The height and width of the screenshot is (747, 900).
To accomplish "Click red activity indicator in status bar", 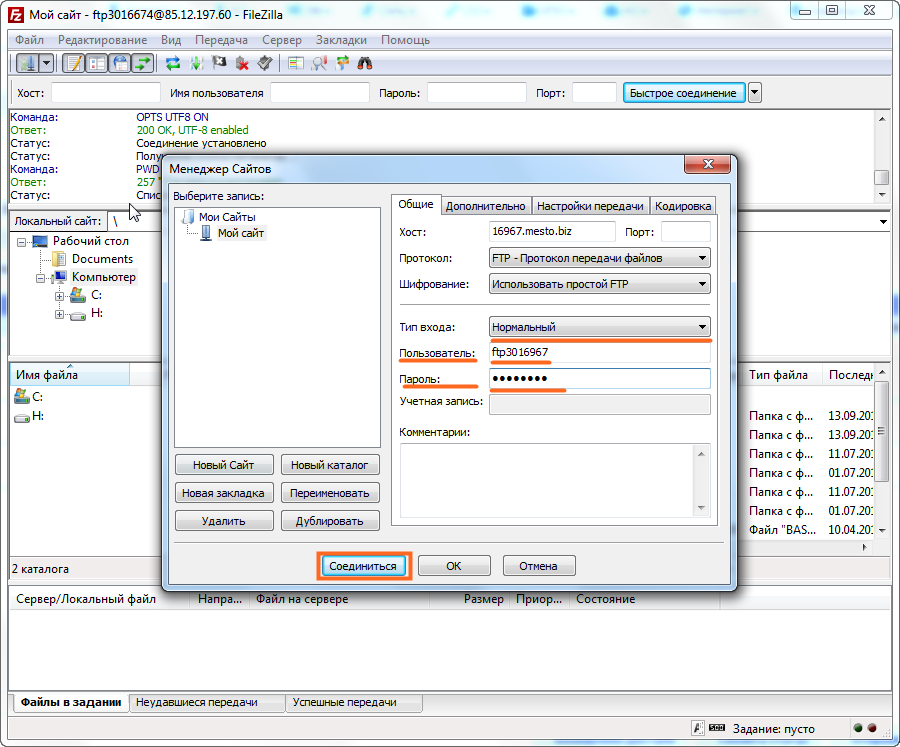I will [x=872, y=728].
